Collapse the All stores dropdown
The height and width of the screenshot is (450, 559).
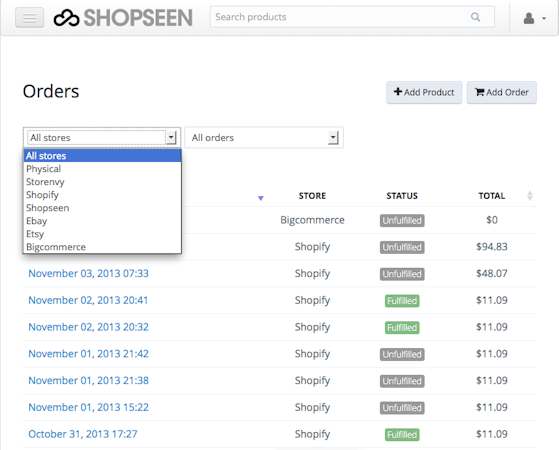click(x=102, y=138)
